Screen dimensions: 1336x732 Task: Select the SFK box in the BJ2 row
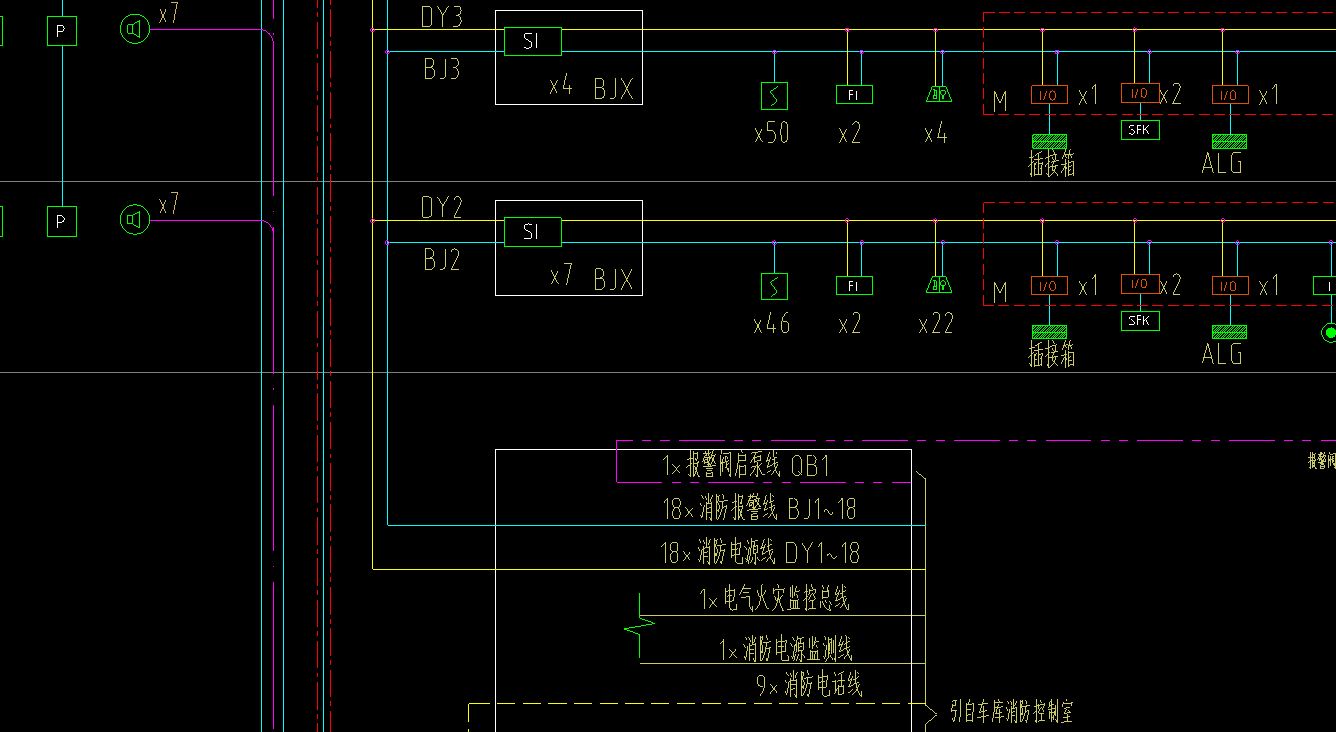(1140, 321)
